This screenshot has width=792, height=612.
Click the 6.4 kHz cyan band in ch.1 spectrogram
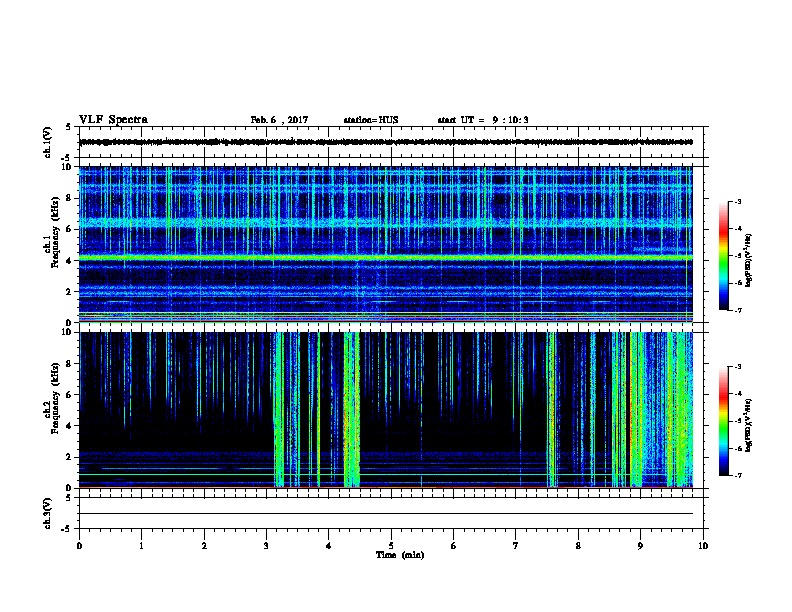tap(386, 222)
